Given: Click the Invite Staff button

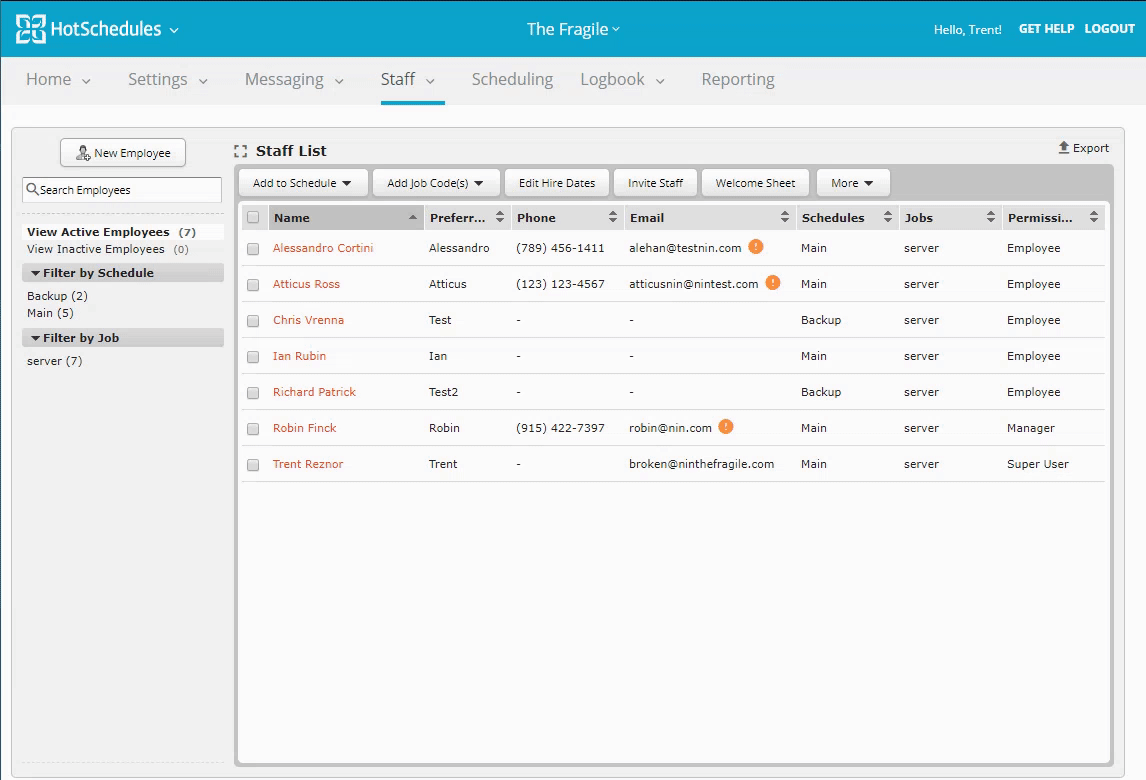Looking at the screenshot, I should [656, 183].
